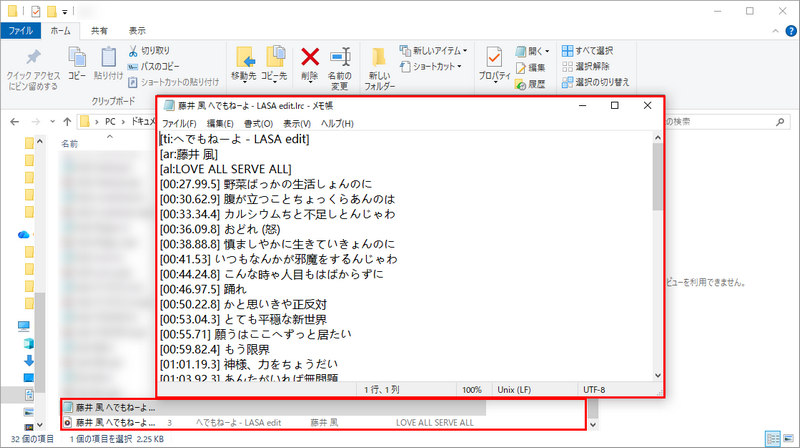Image resolution: width=800 pixels, height=448 pixels.
Task: Click UTF-8 encoding in Notepad status bar
Action: pyautogui.click(x=594, y=390)
